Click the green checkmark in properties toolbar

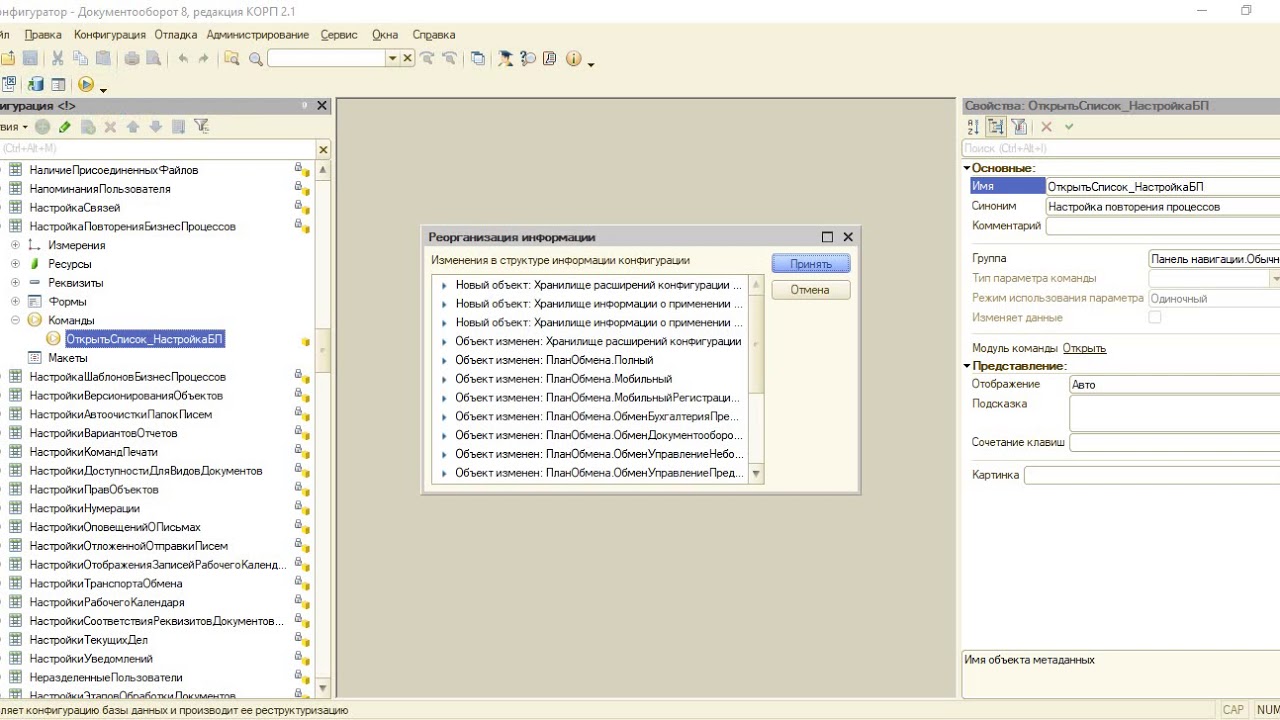[1069, 127]
